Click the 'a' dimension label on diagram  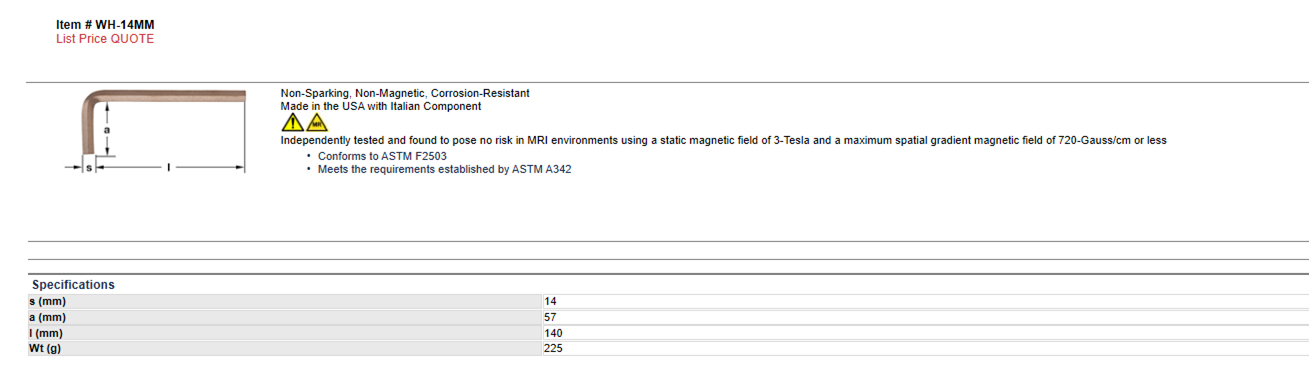pos(106,130)
